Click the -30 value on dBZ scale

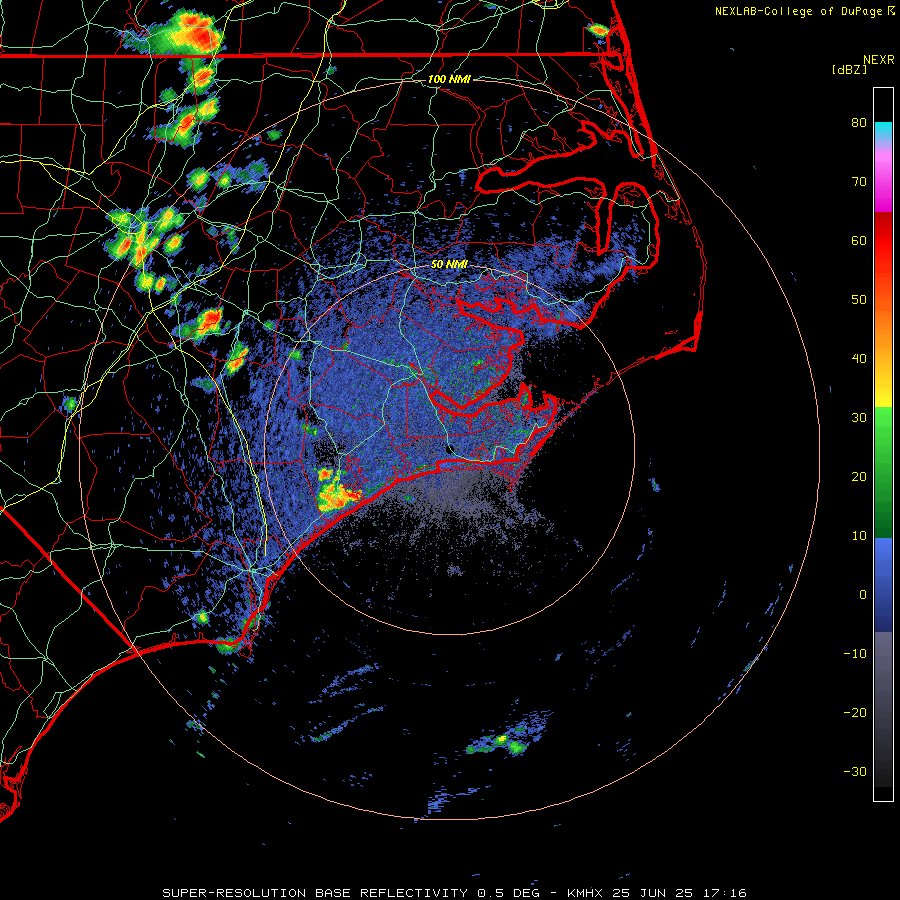point(855,772)
